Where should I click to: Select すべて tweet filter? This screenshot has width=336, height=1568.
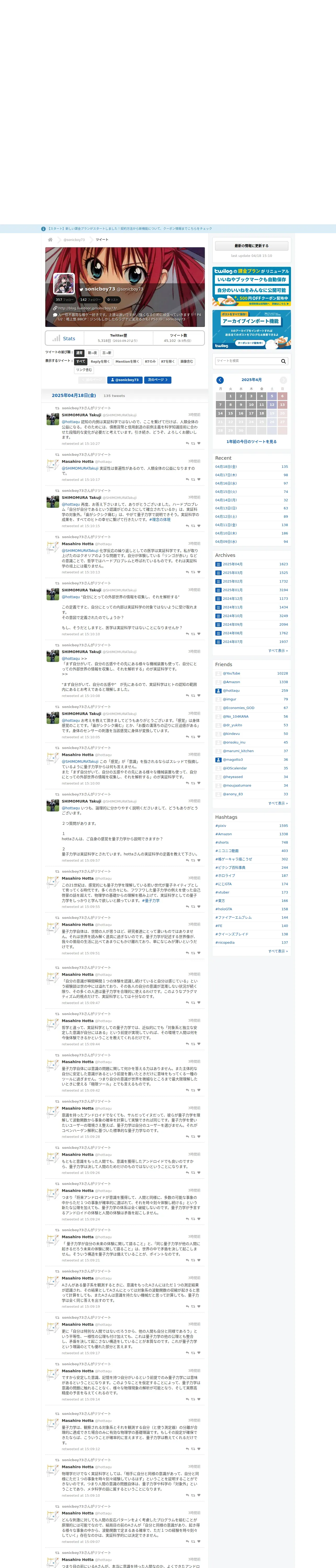81,362
